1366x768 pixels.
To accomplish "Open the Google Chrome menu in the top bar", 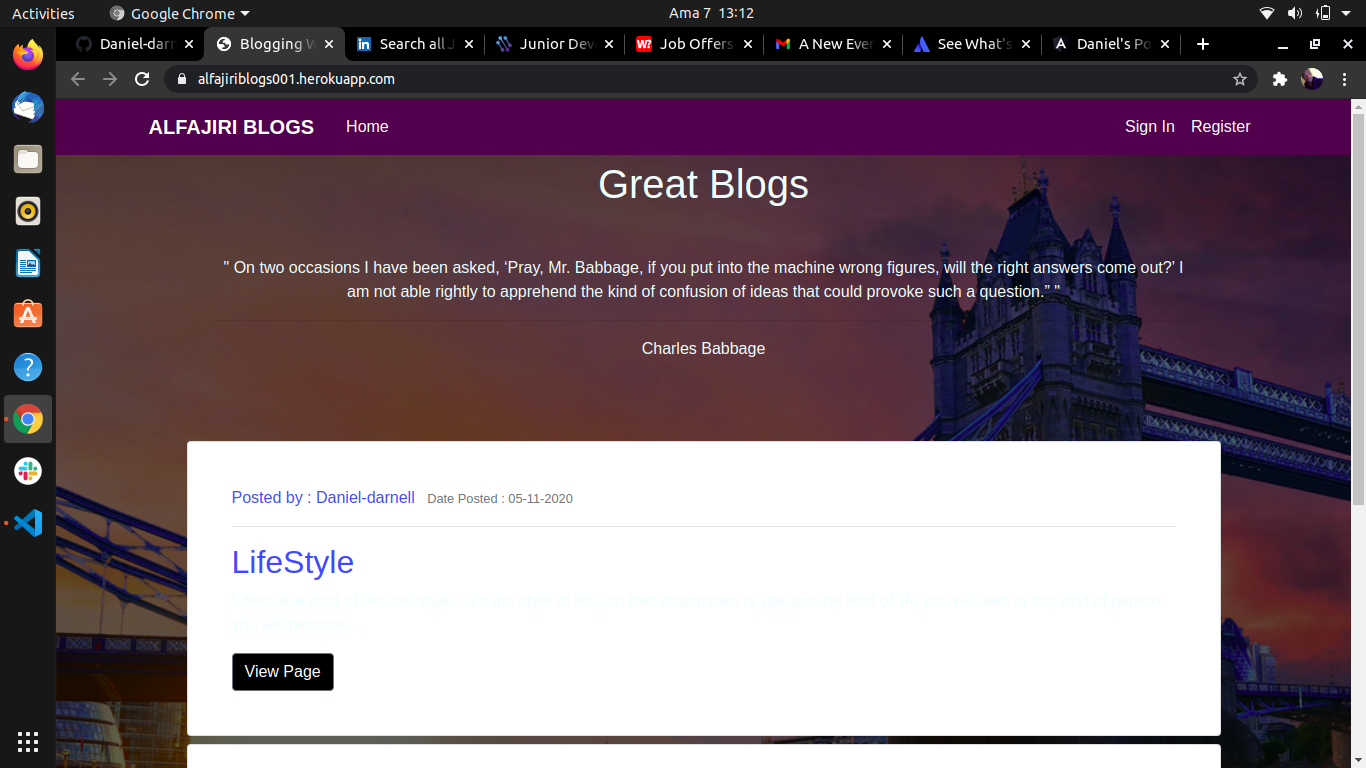I will [178, 13].
